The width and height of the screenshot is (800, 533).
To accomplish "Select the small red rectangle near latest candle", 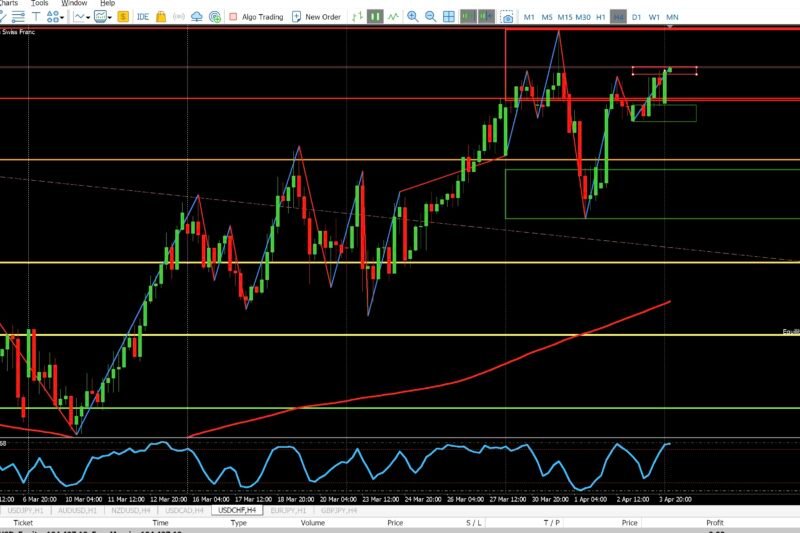I will click(x=664, y=70).
